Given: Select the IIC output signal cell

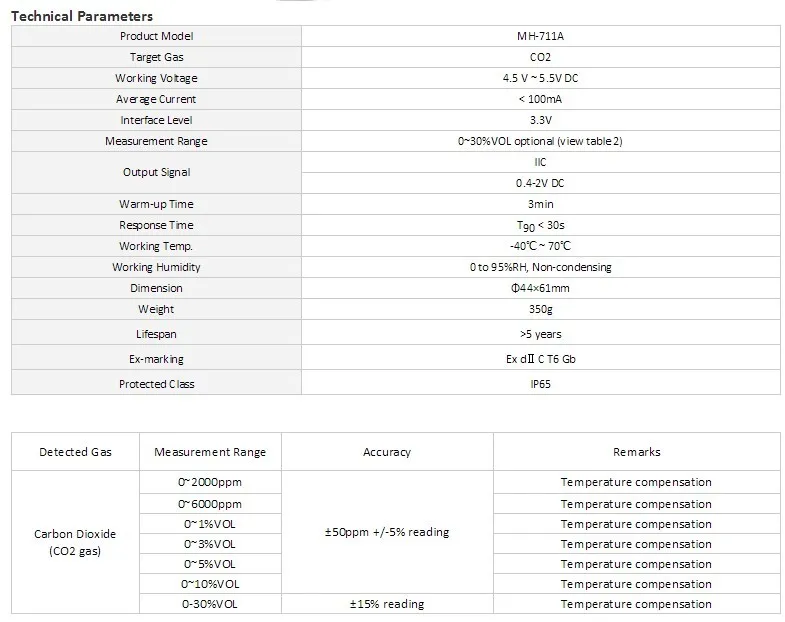Looking at the screenshot, I should click(541, 162).
